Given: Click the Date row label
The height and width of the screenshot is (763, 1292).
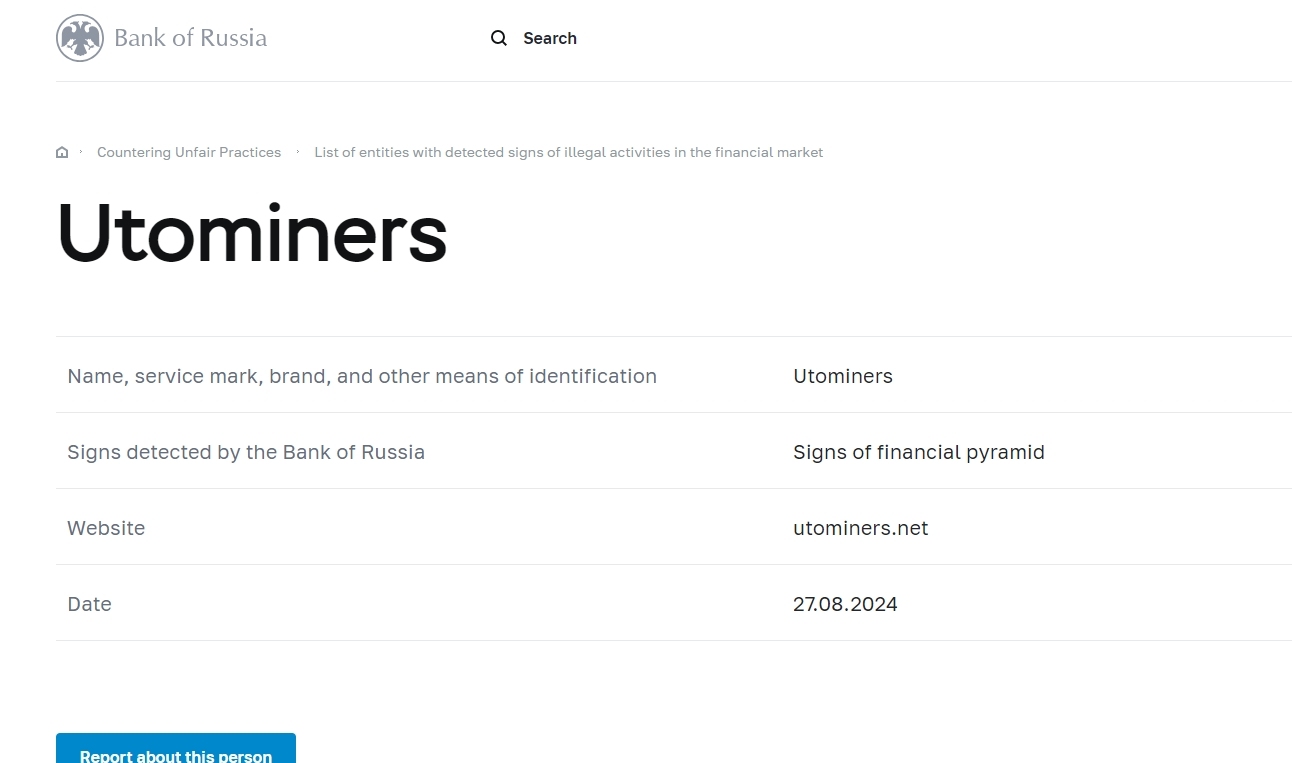Looking at the screenshot, I should 89,604.
